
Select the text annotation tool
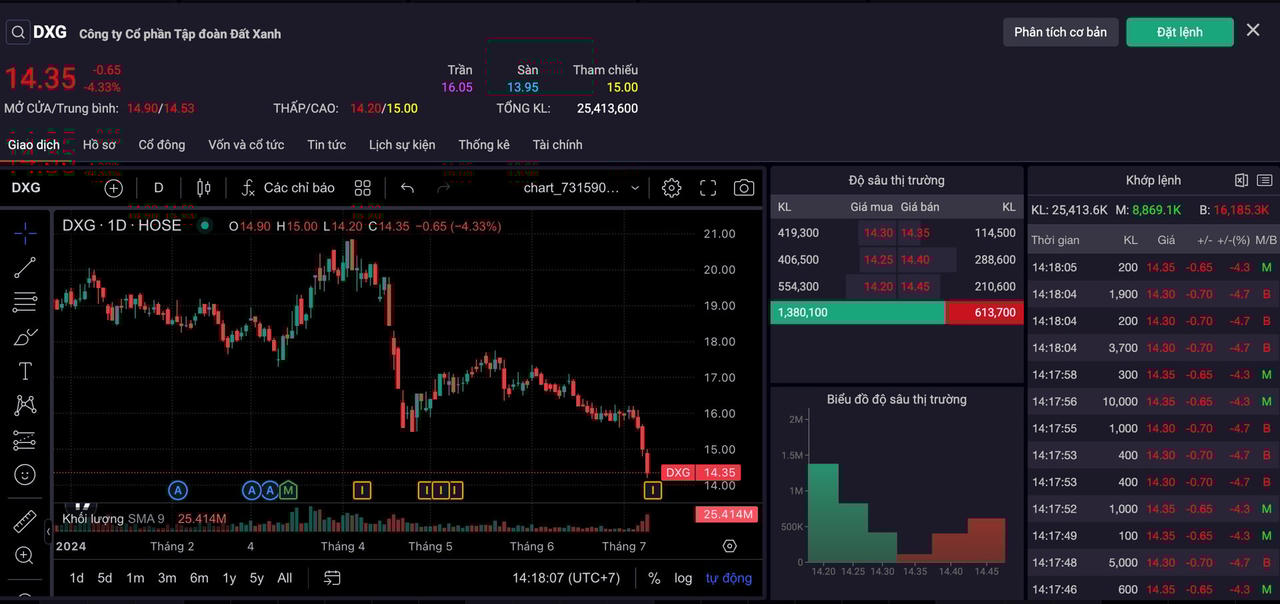pyautogui.click(x=25, y=371)
